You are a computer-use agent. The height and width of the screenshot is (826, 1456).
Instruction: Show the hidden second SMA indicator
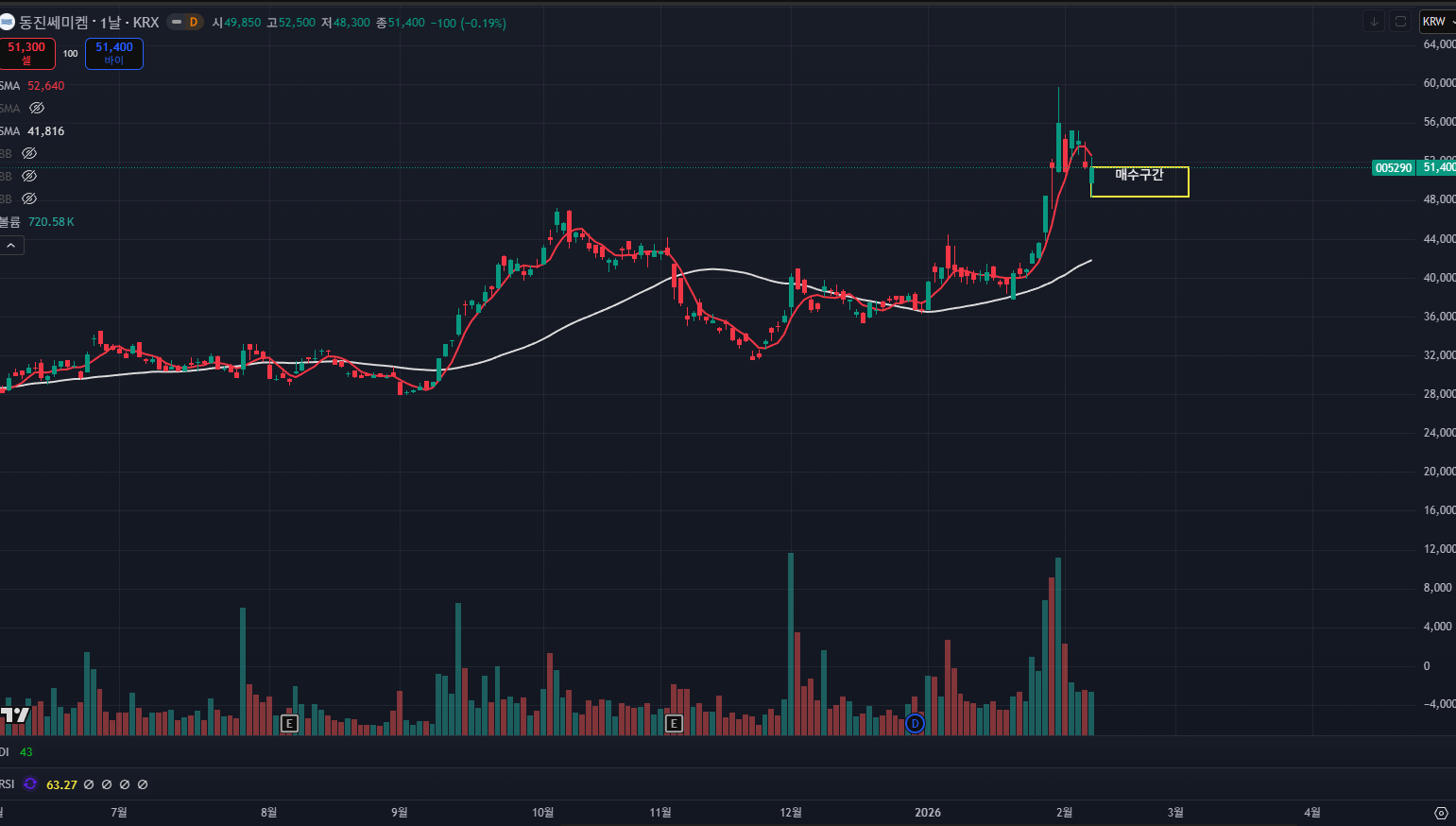point(37,109)
